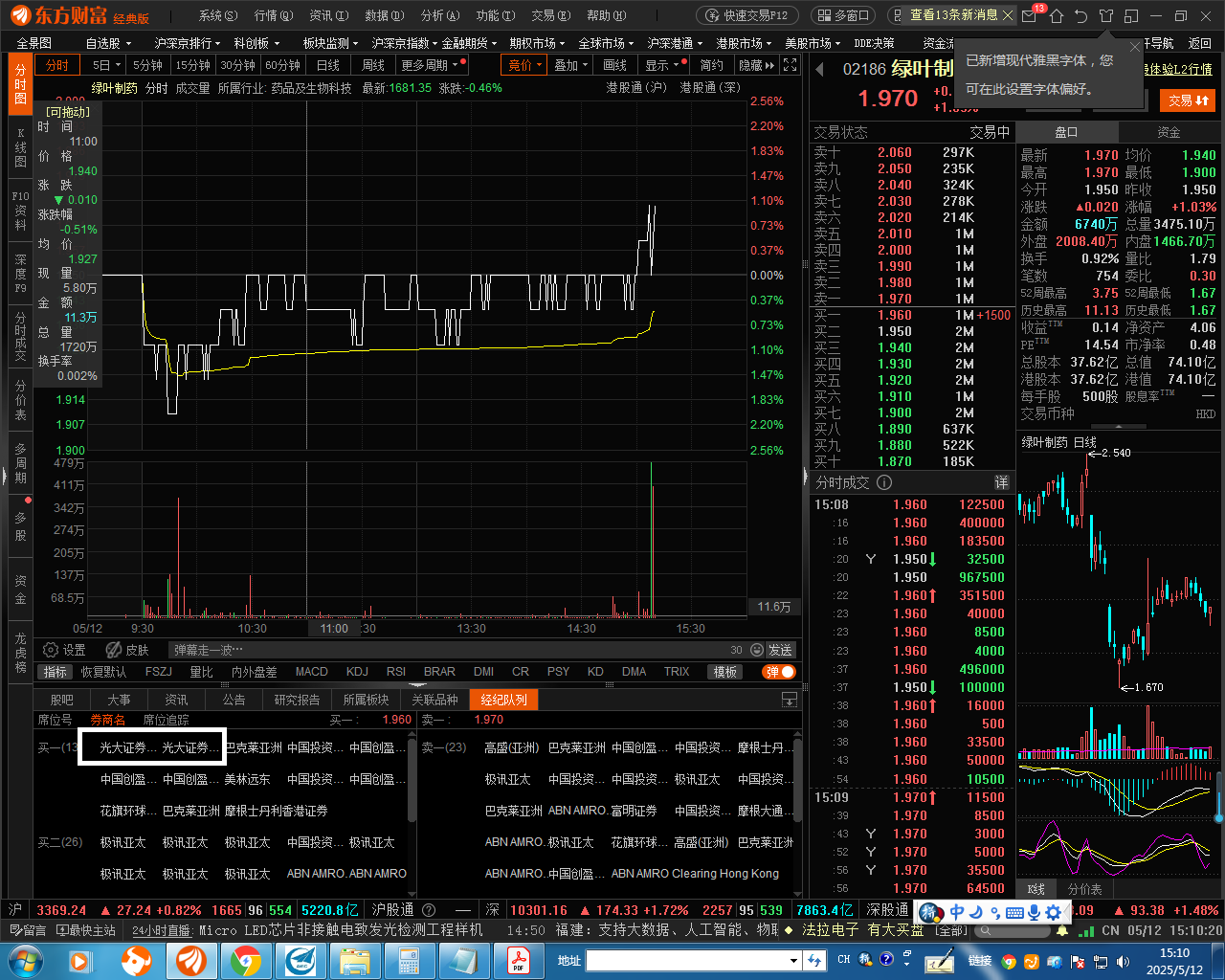Click the info icon next to 分时成交
This screenshot has height=980, width=1225.
(x=884, y=482)
